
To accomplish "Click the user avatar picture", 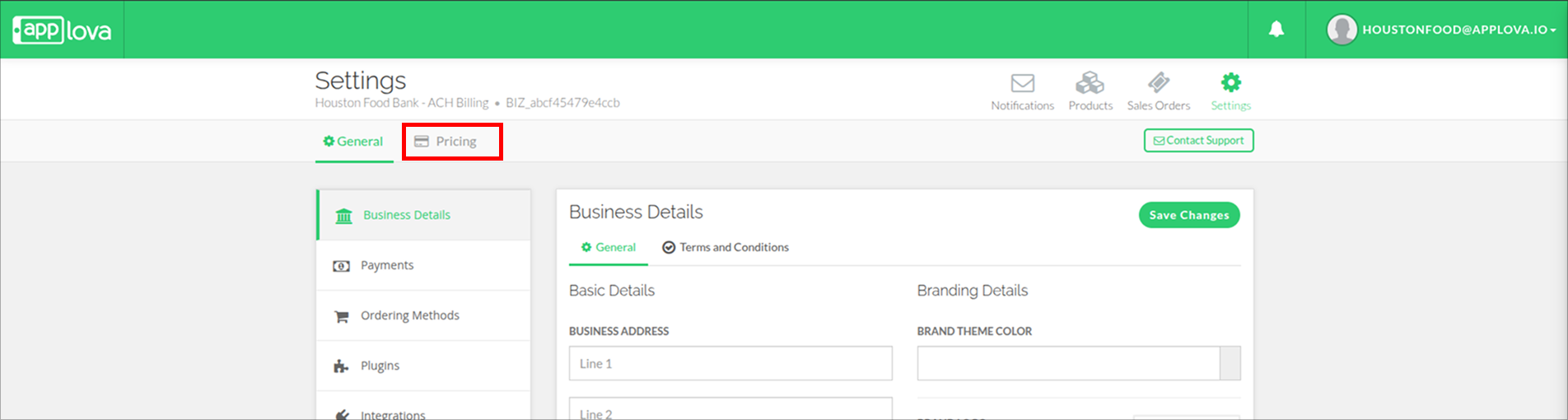I will pyautogui.click(x=1342, y=30).
